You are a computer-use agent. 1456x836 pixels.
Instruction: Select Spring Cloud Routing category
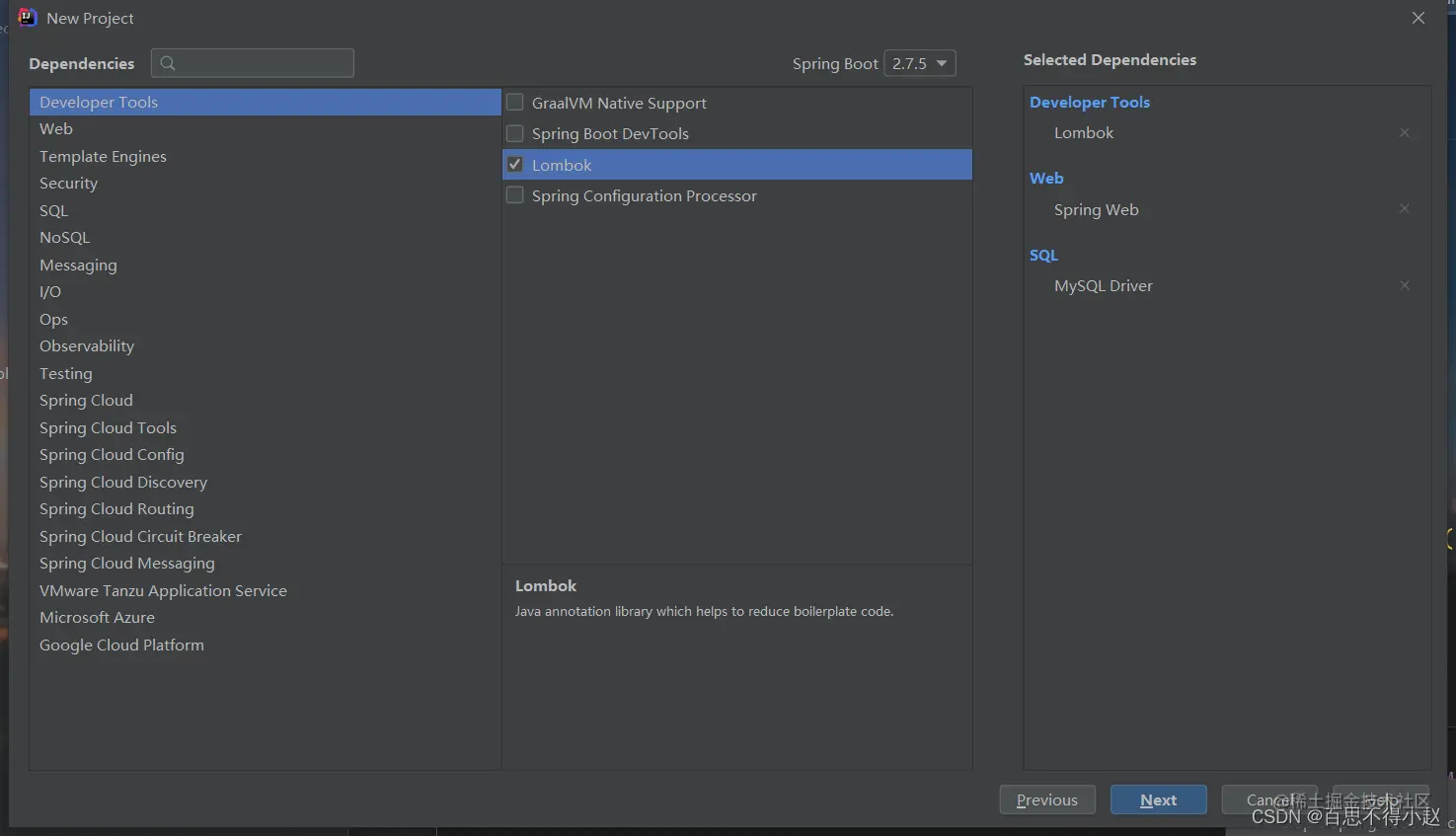pyautogui.click(x=266, y=509)
